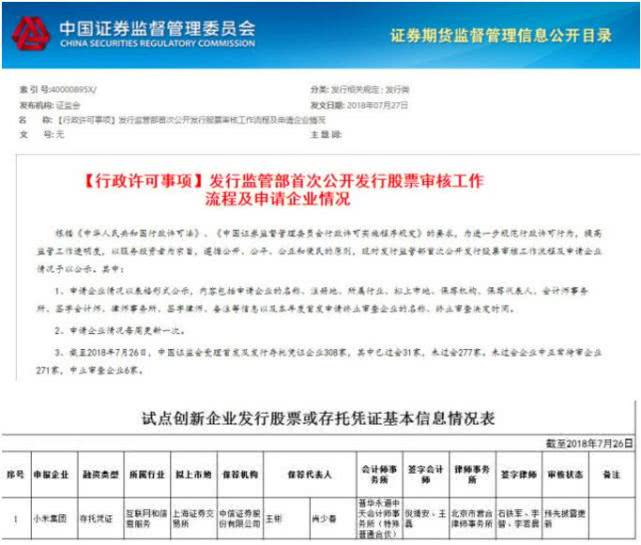Screen dimensions: 641x545
Task: Click the 小米集团 table cell
Action: point(50,519)
